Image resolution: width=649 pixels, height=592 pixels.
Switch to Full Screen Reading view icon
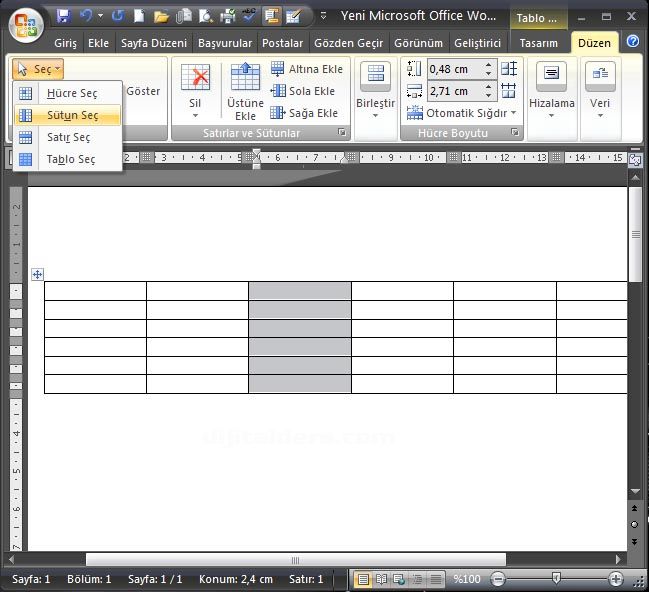tap(381, 579)
